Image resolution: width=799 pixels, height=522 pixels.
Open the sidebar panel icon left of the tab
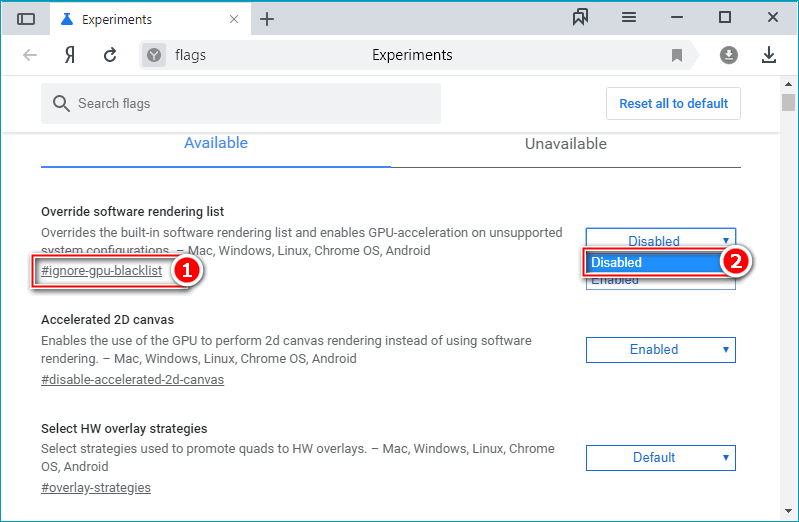pyautogui.click(x=26, y=18)
